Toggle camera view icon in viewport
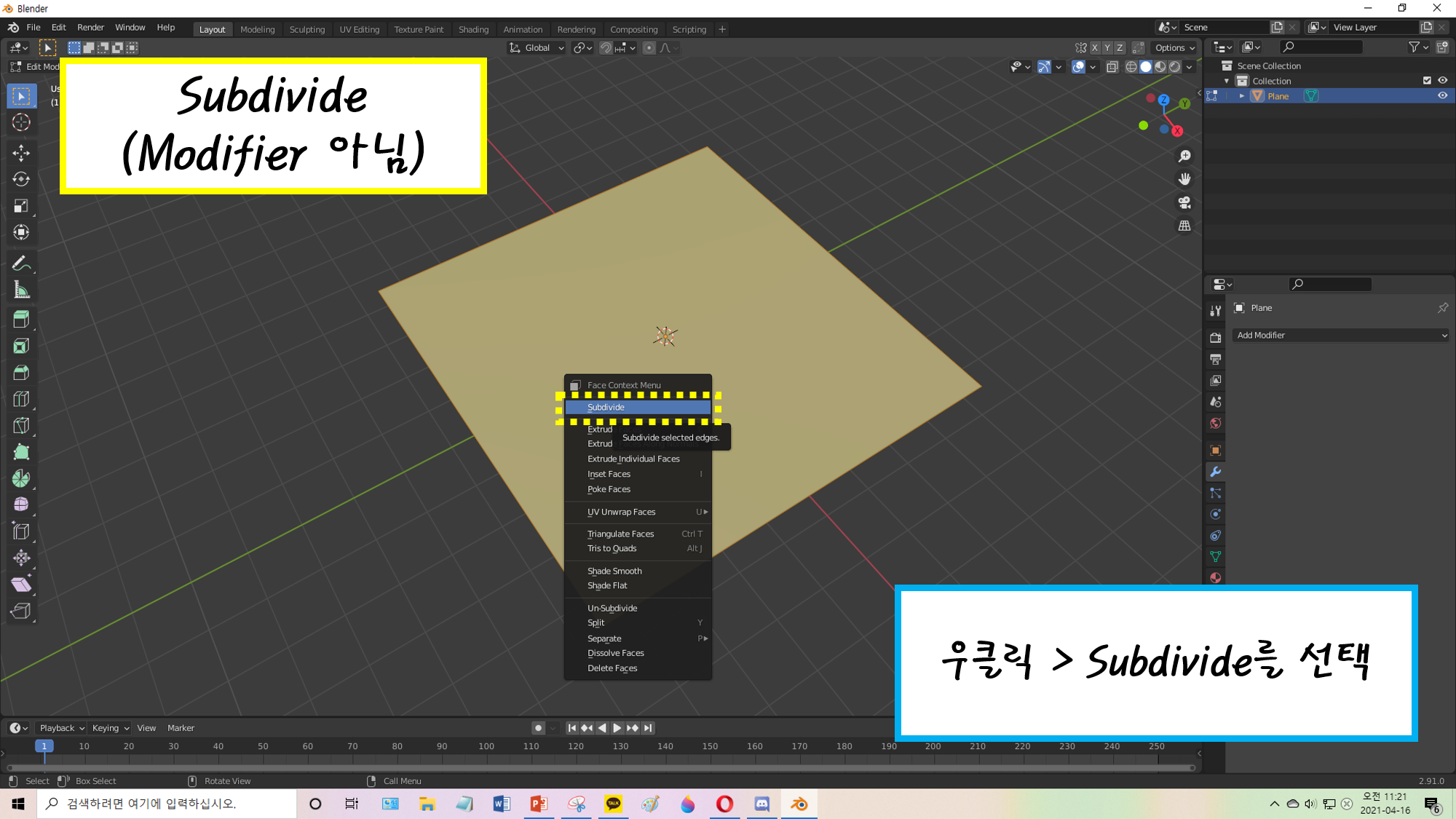The width and height of the screenshot is (1456, 819). pos(1184,202)
